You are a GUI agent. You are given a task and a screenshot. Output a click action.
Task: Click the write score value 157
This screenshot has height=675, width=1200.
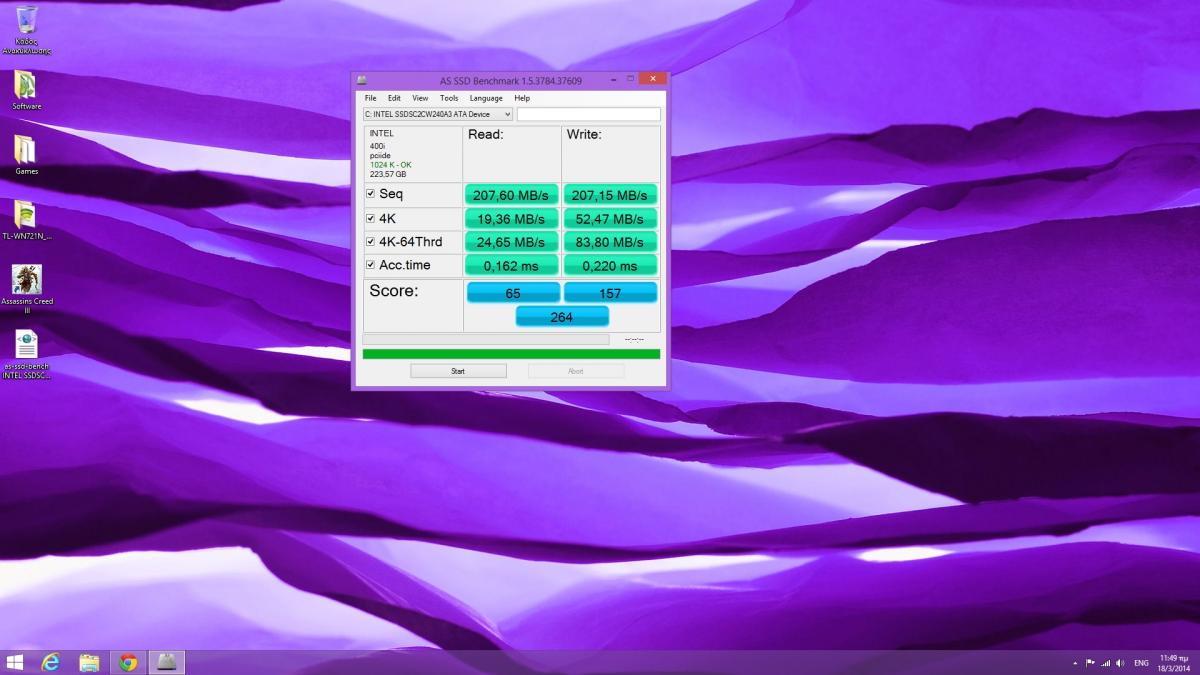[610, 293]
